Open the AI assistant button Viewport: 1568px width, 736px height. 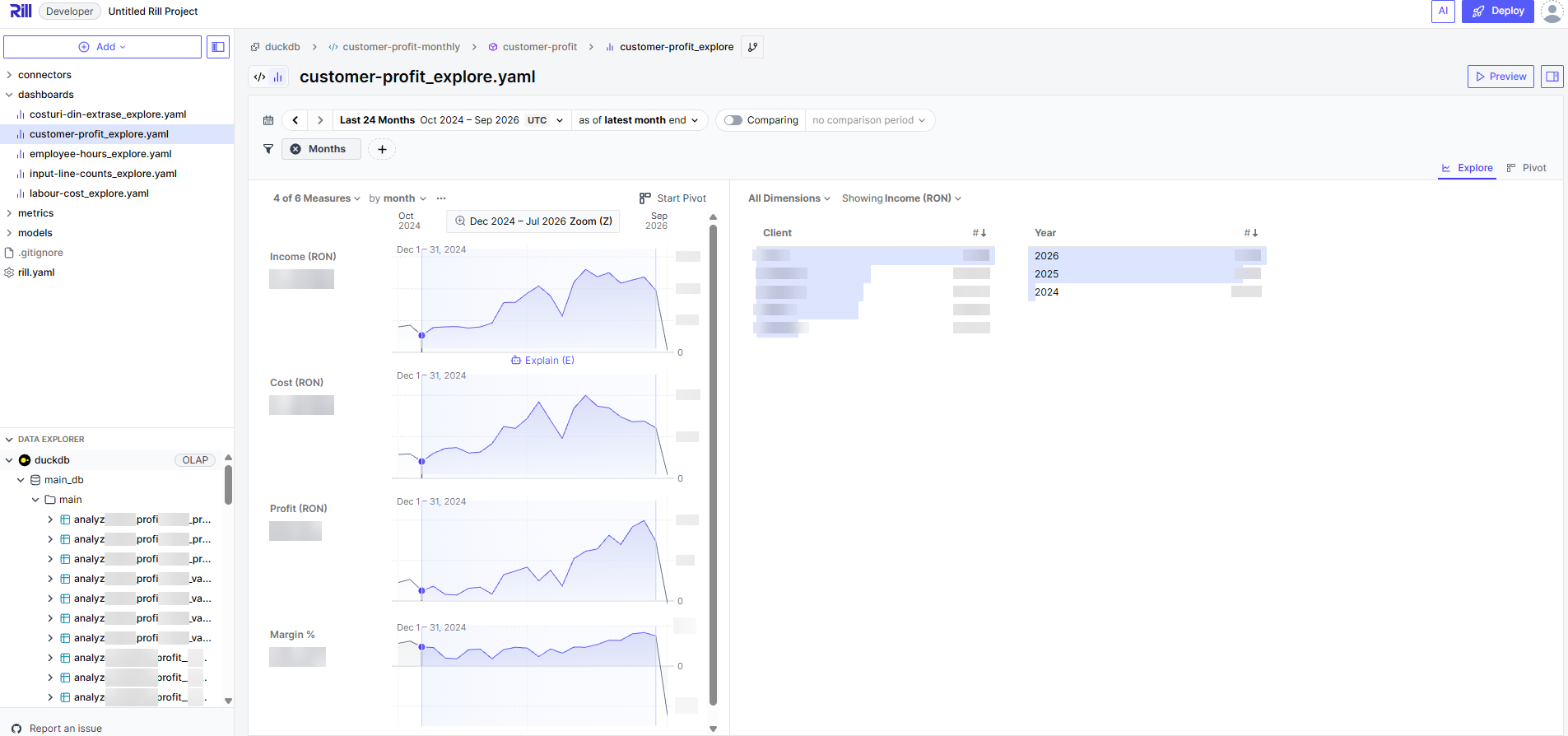1443,11
